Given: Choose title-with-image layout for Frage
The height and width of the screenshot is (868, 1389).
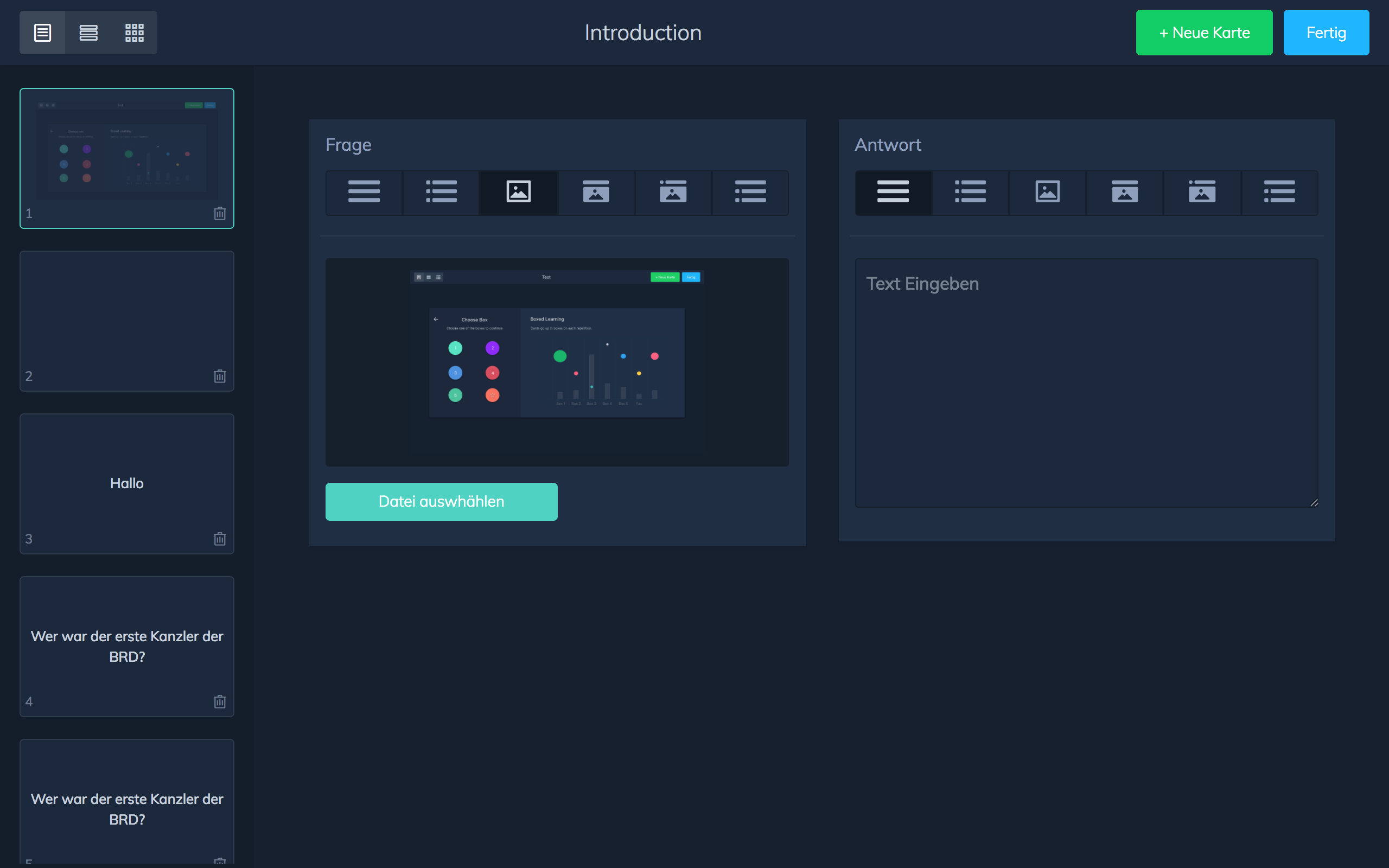Looking at the screenshot, I should [x=596, y=192].
